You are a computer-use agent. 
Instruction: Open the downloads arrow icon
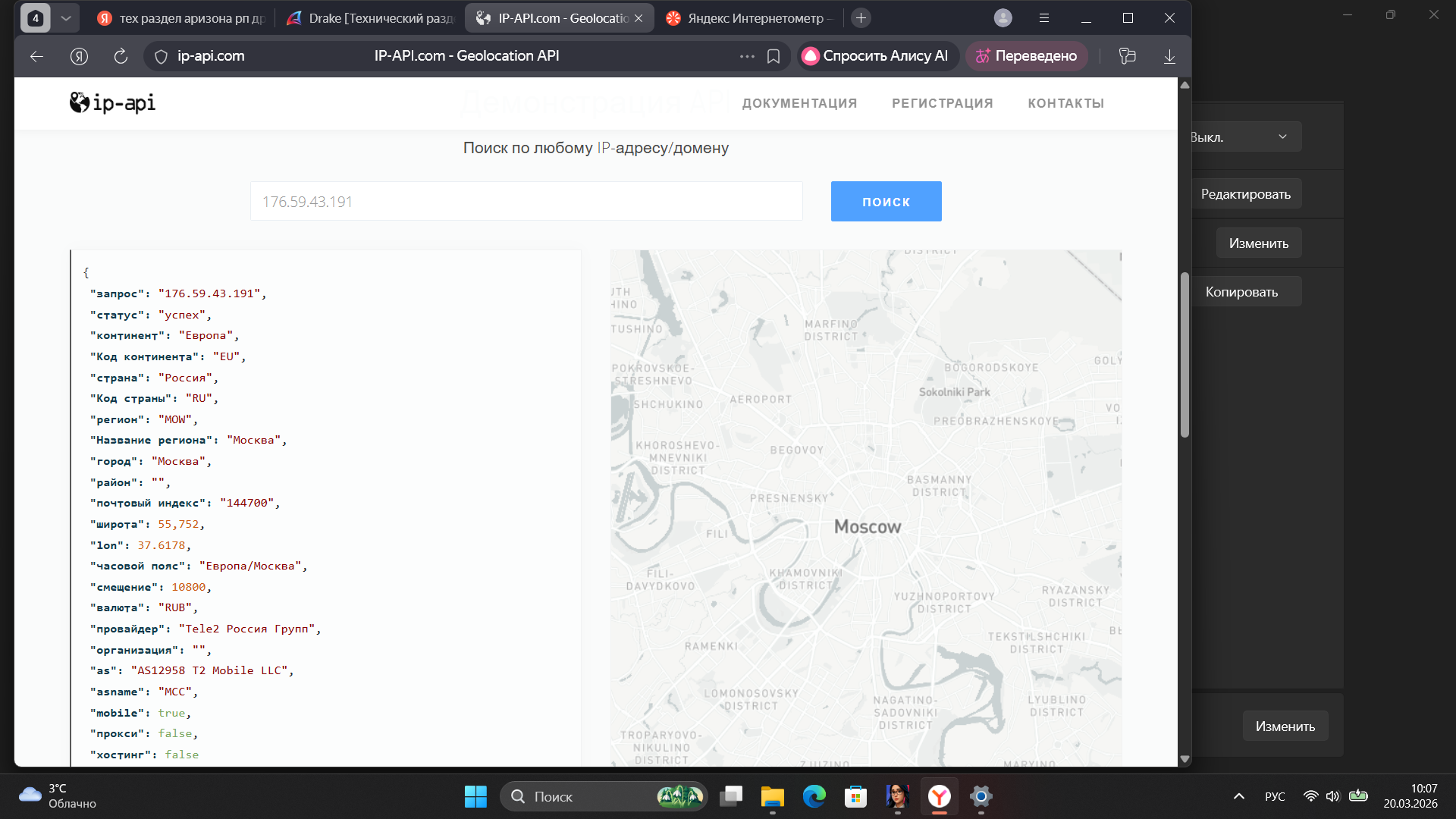point(1169,56)
